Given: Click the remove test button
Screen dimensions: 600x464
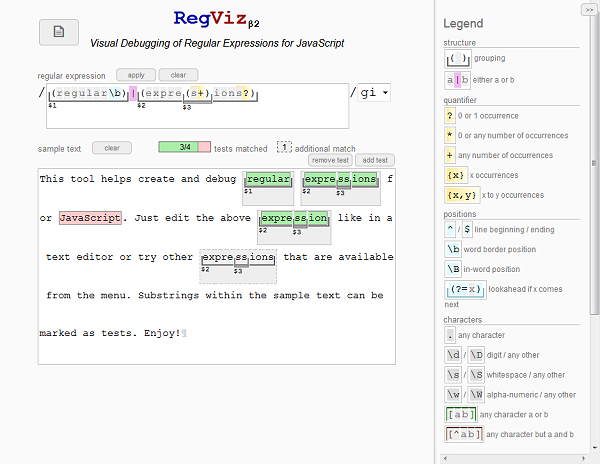Looking at the screenshot, I should 331,160.
